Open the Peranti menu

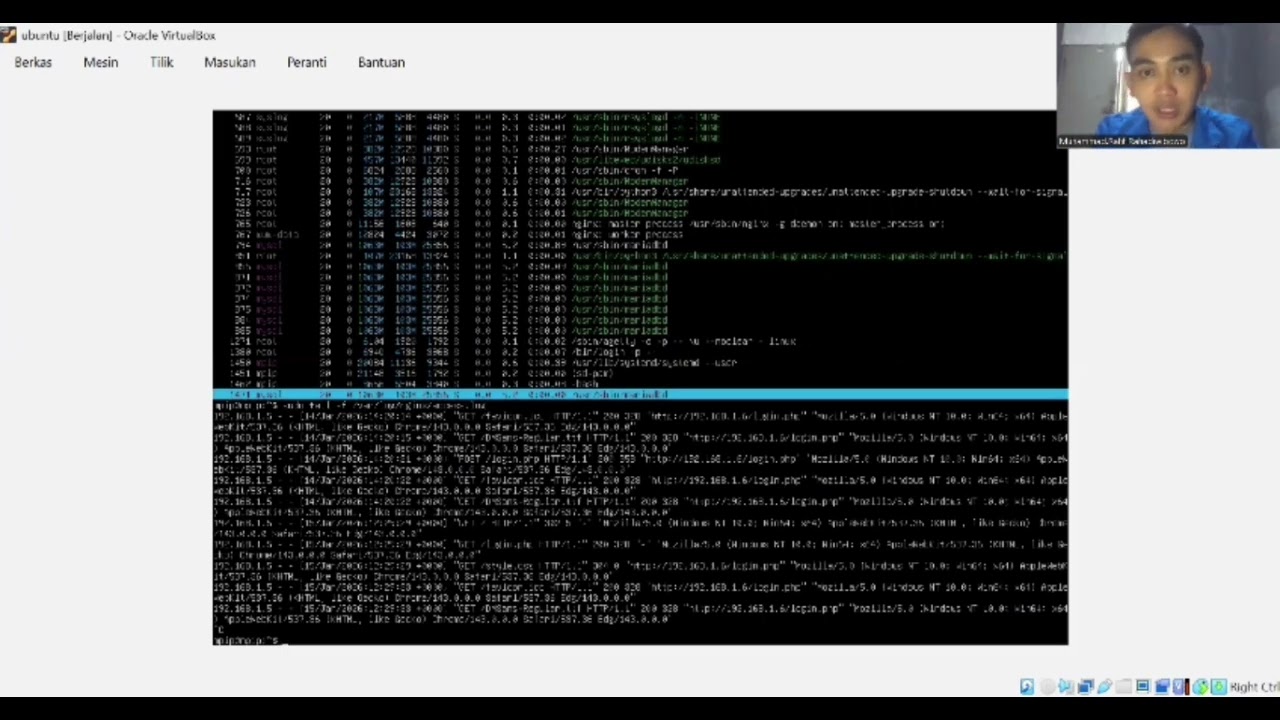tap(307, 62)
